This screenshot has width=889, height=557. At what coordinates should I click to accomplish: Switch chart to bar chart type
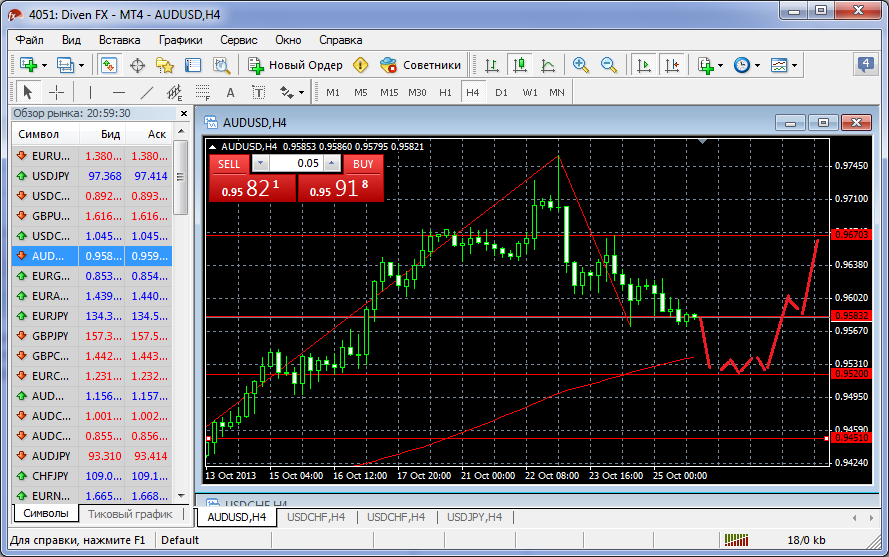(492, 65)
